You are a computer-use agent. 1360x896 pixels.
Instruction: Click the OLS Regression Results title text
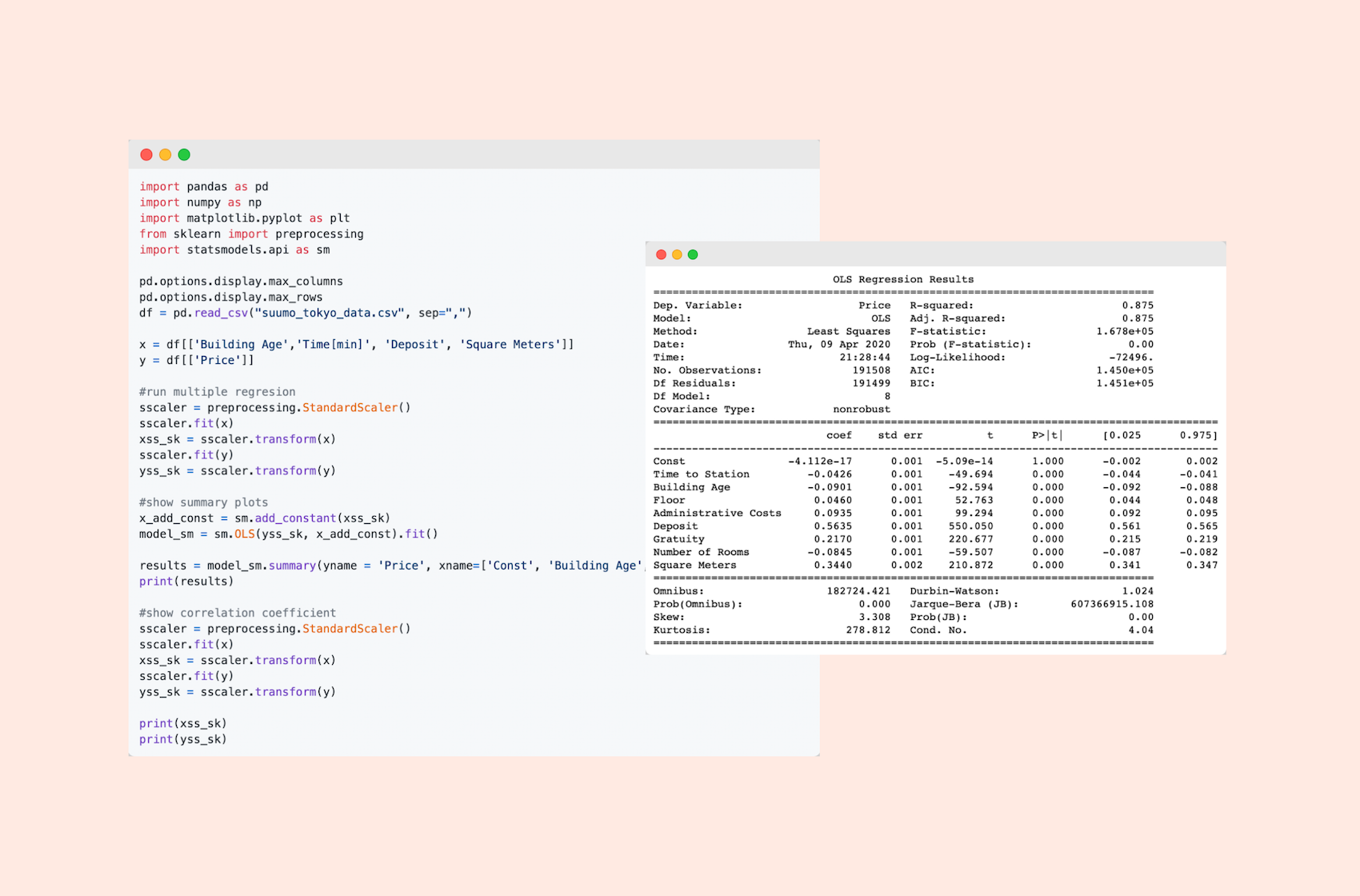click(902, 279)
